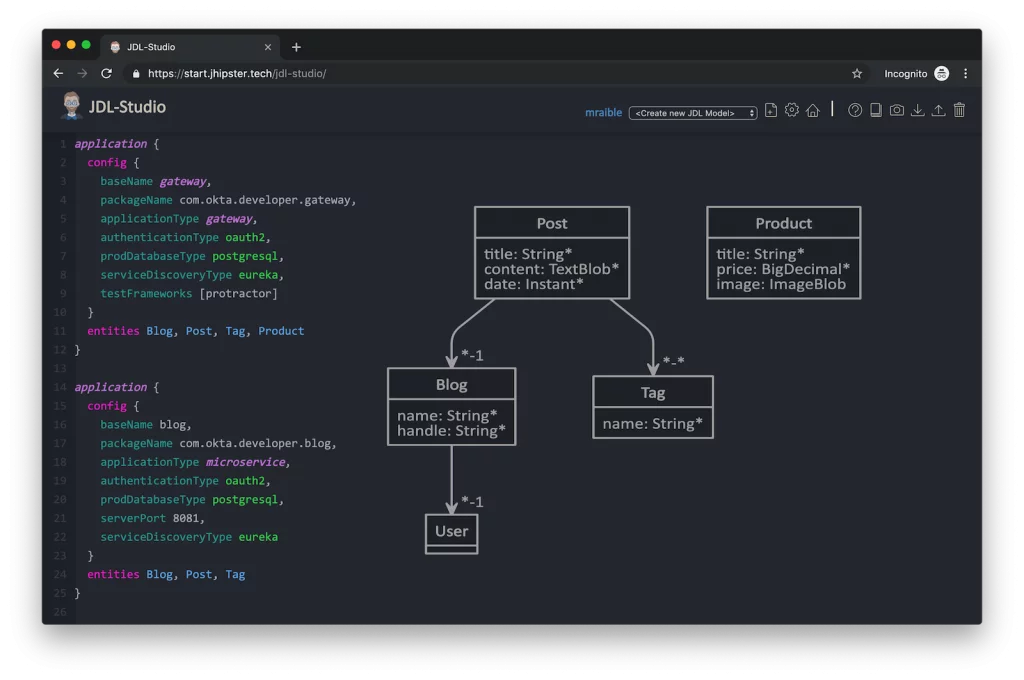Click 'prodDatabaseType' on line 20
This screenshot has width=1024, height=680.
pos(152,500)
